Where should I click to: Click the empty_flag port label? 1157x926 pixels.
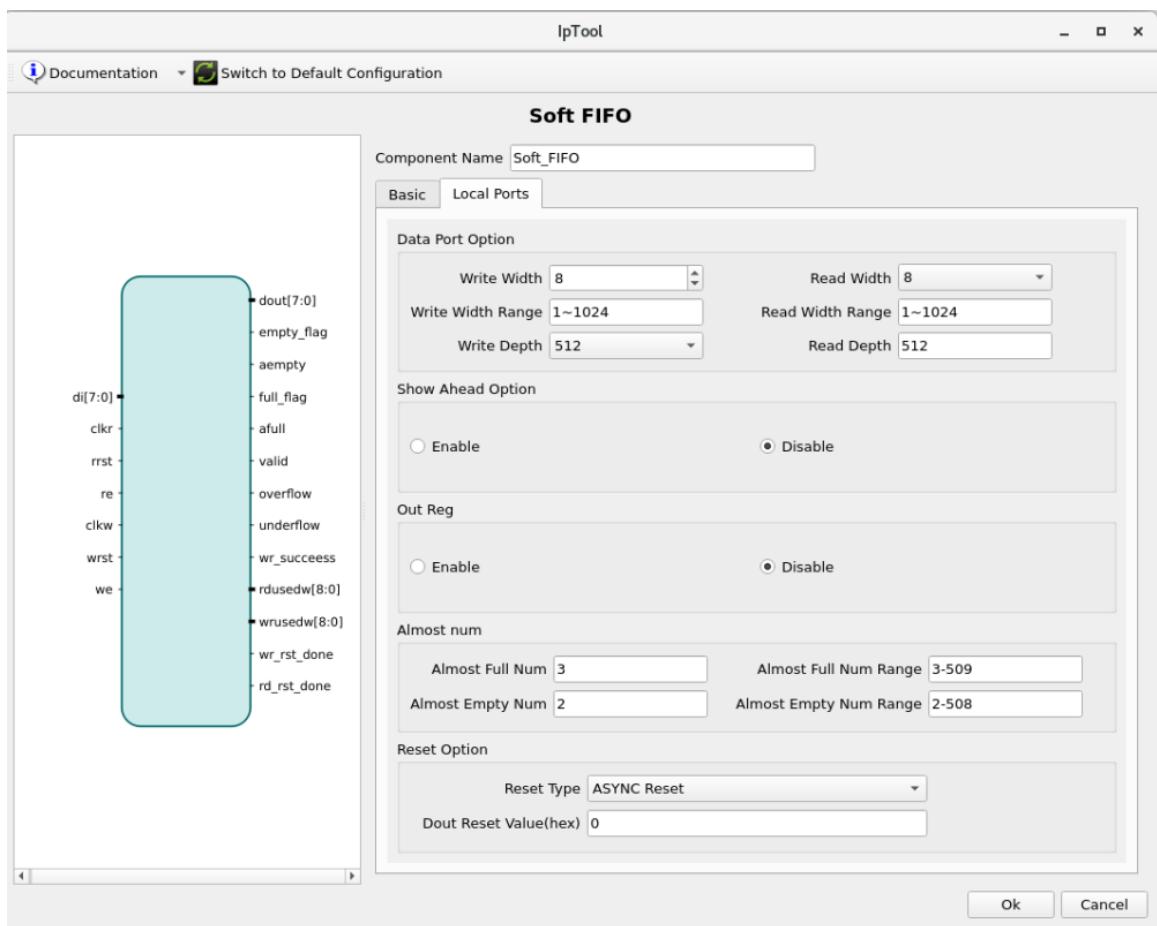click(293, 332)
